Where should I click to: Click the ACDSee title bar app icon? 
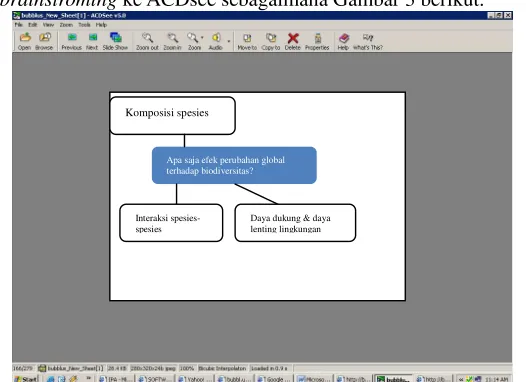pos(17,15)
